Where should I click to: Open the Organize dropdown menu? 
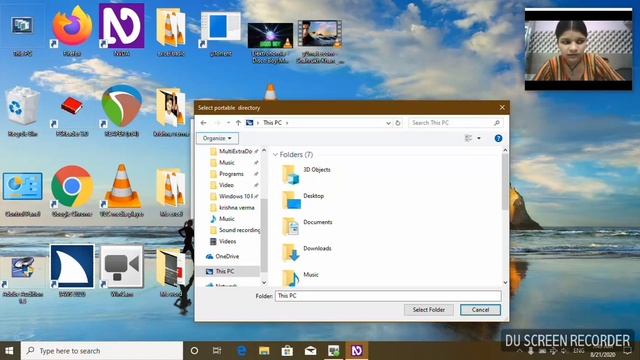click(217, 138)
